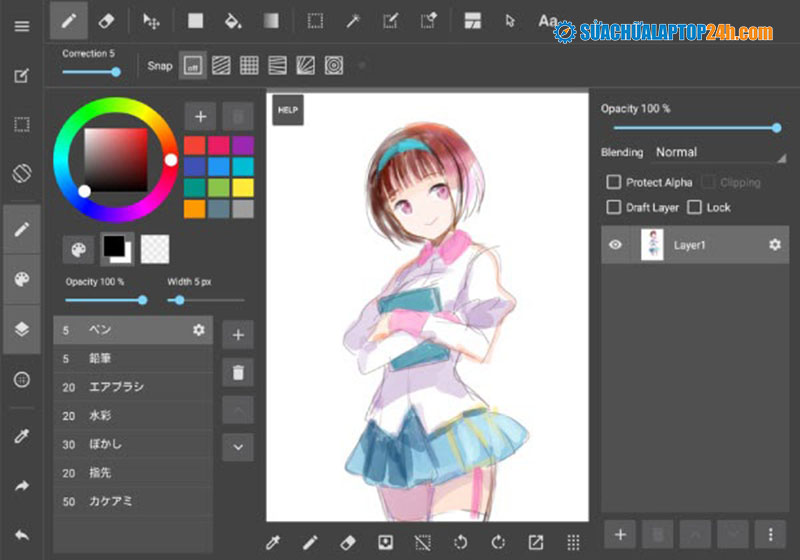Image resolution: width=800 pixels, height=560 pixels.
Task: Click the down chevron beside brush list
Action: pos(238,446)
